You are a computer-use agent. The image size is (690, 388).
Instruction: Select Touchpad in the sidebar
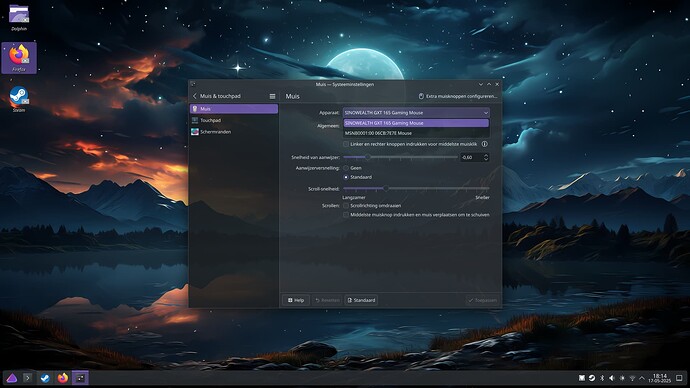point(234,120)
